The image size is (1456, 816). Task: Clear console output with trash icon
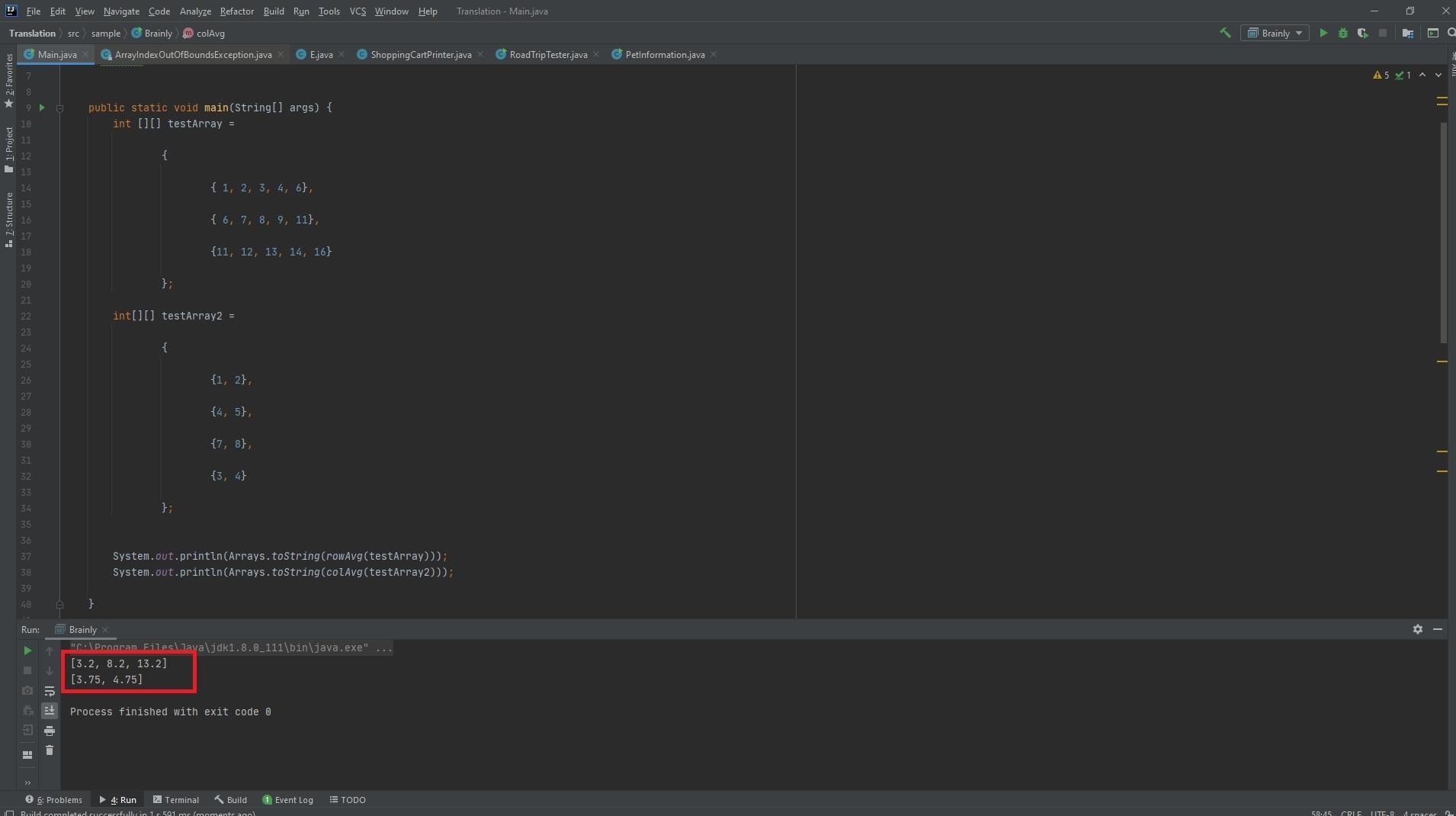point(50,750)
